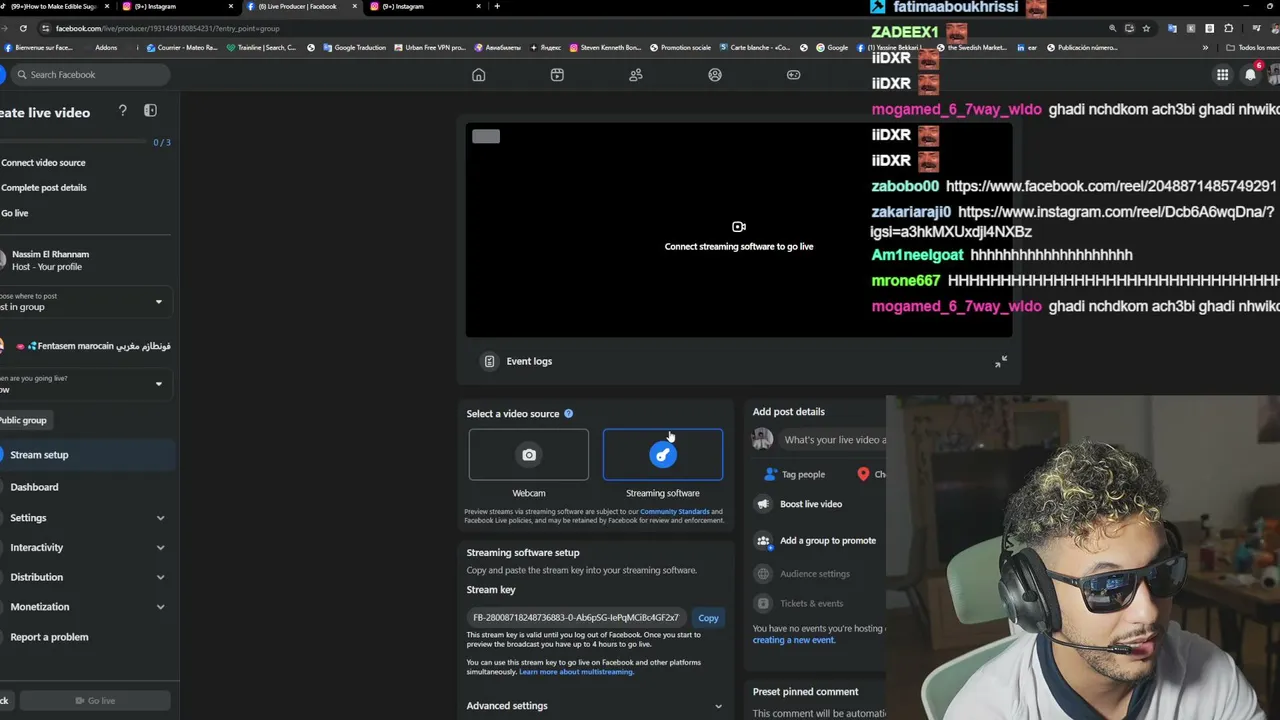Click the Tag people icon
The image size is (1280, 720).
point(770,475)
